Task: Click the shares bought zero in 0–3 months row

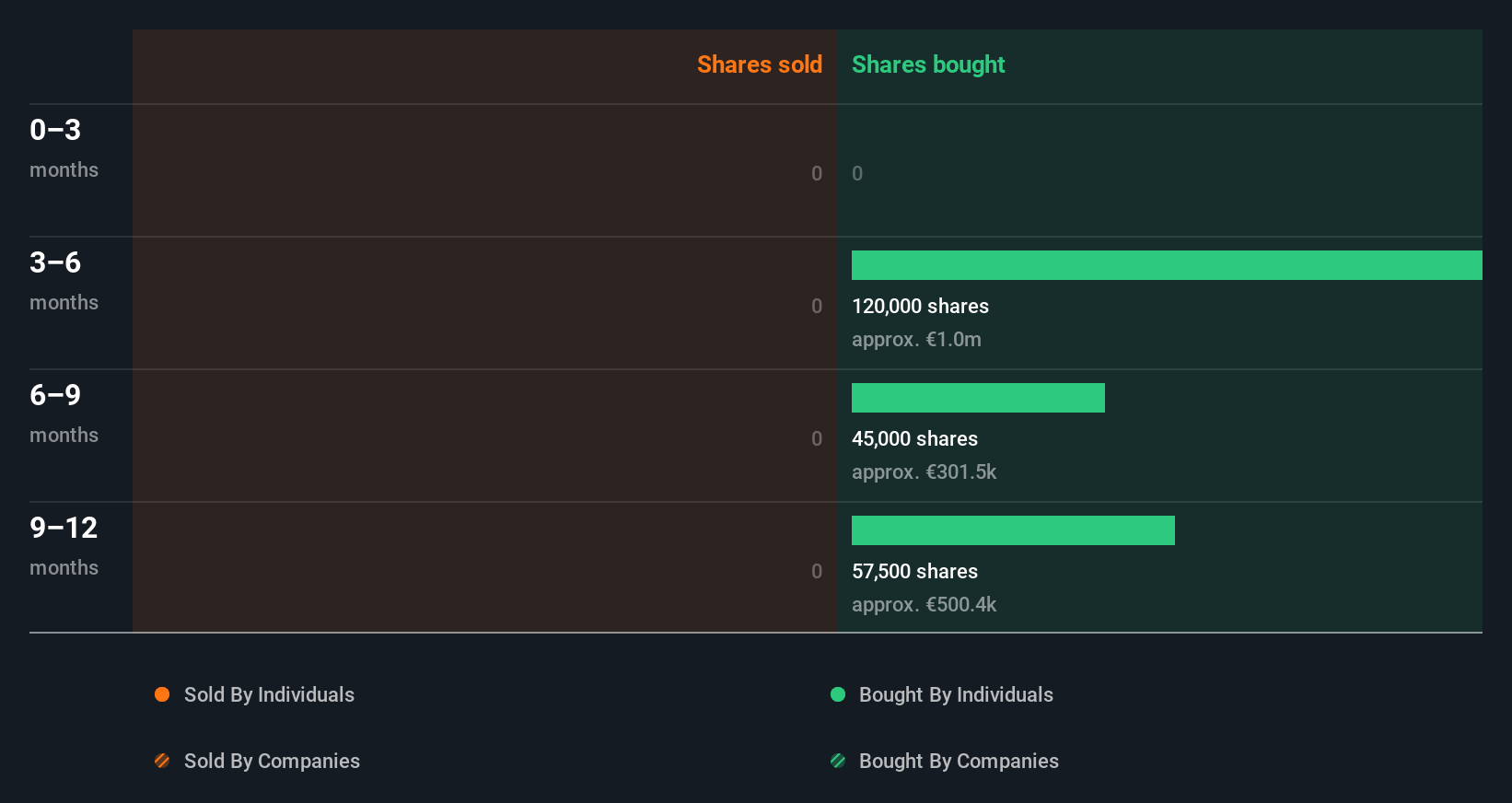Action: click(857, 173)
